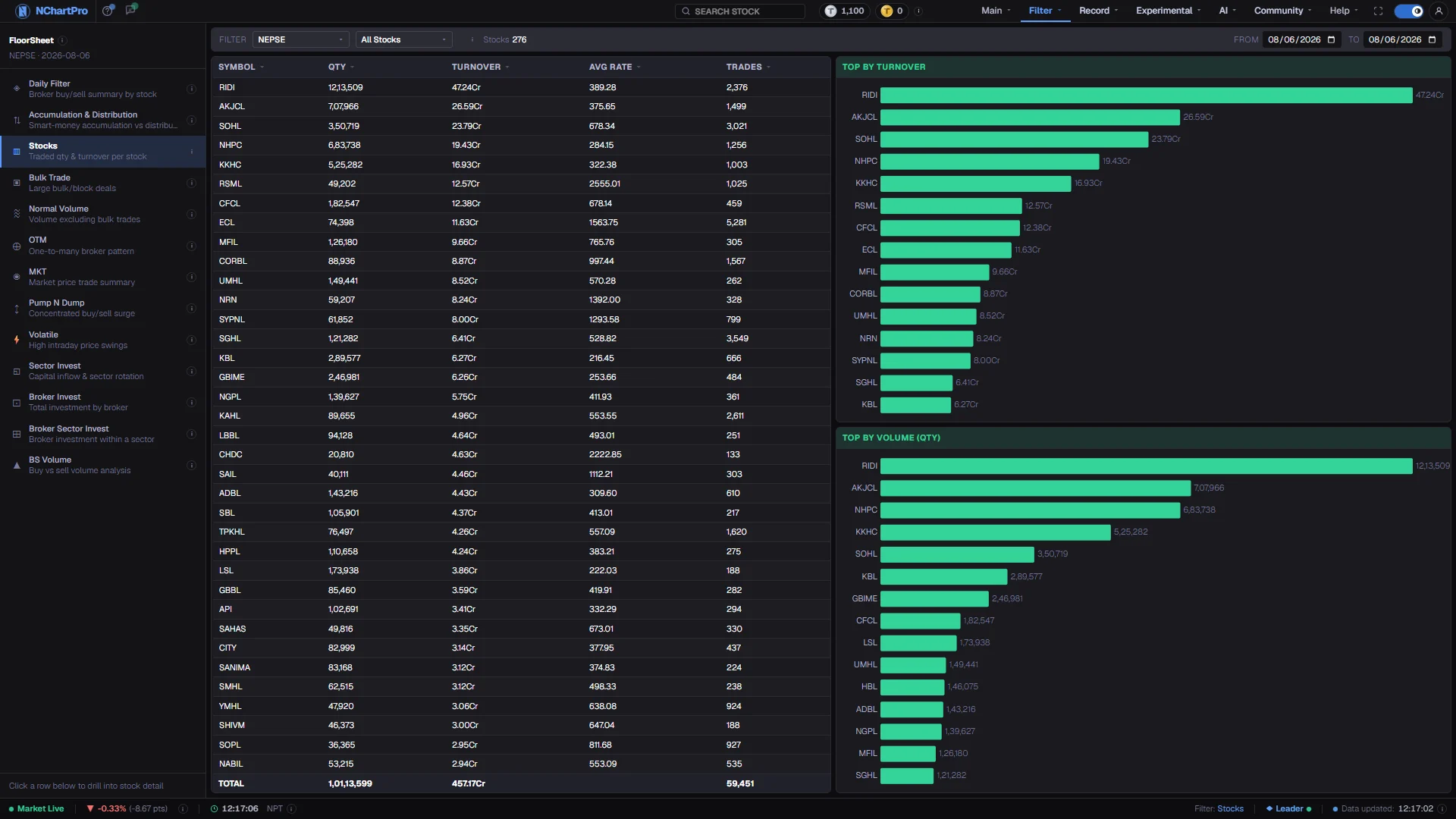Select the NHPC row in the table
This screenshot has height=819, width=1456.
pyautogui.click(x=521, y=145)
